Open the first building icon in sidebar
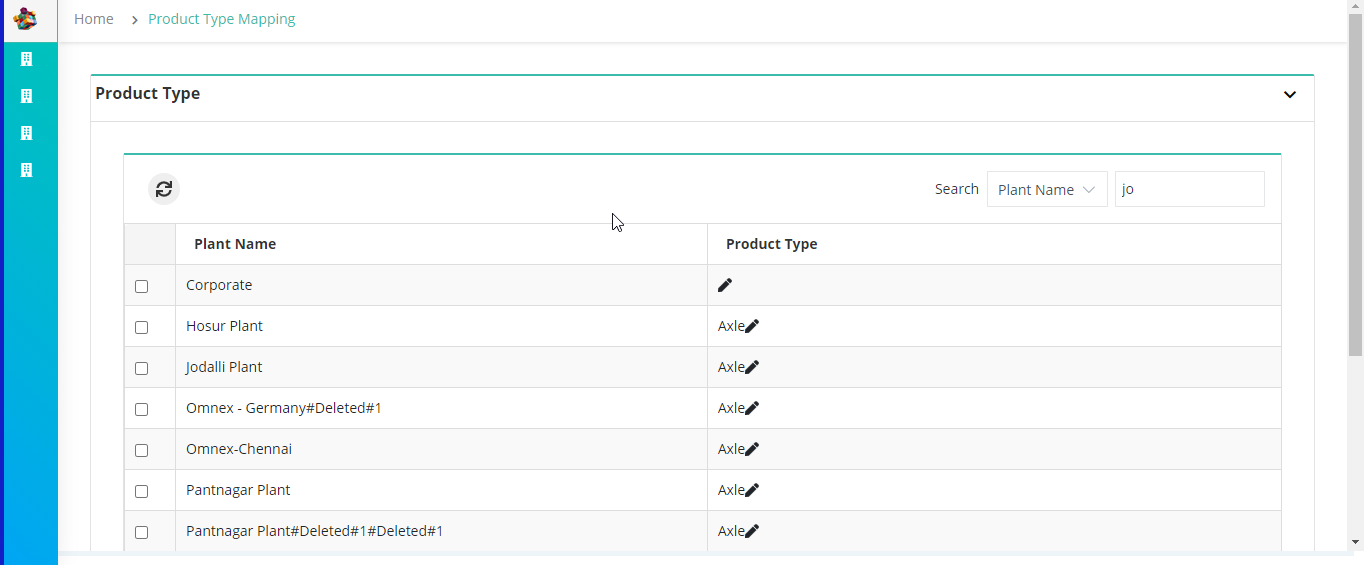Viewport: 1364px width, 565px height. tap(27, 59)
